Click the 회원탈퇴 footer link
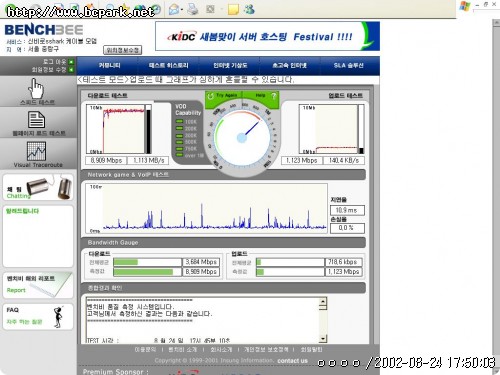The width and height of the screenshot is (500, 375). (311, 350)
